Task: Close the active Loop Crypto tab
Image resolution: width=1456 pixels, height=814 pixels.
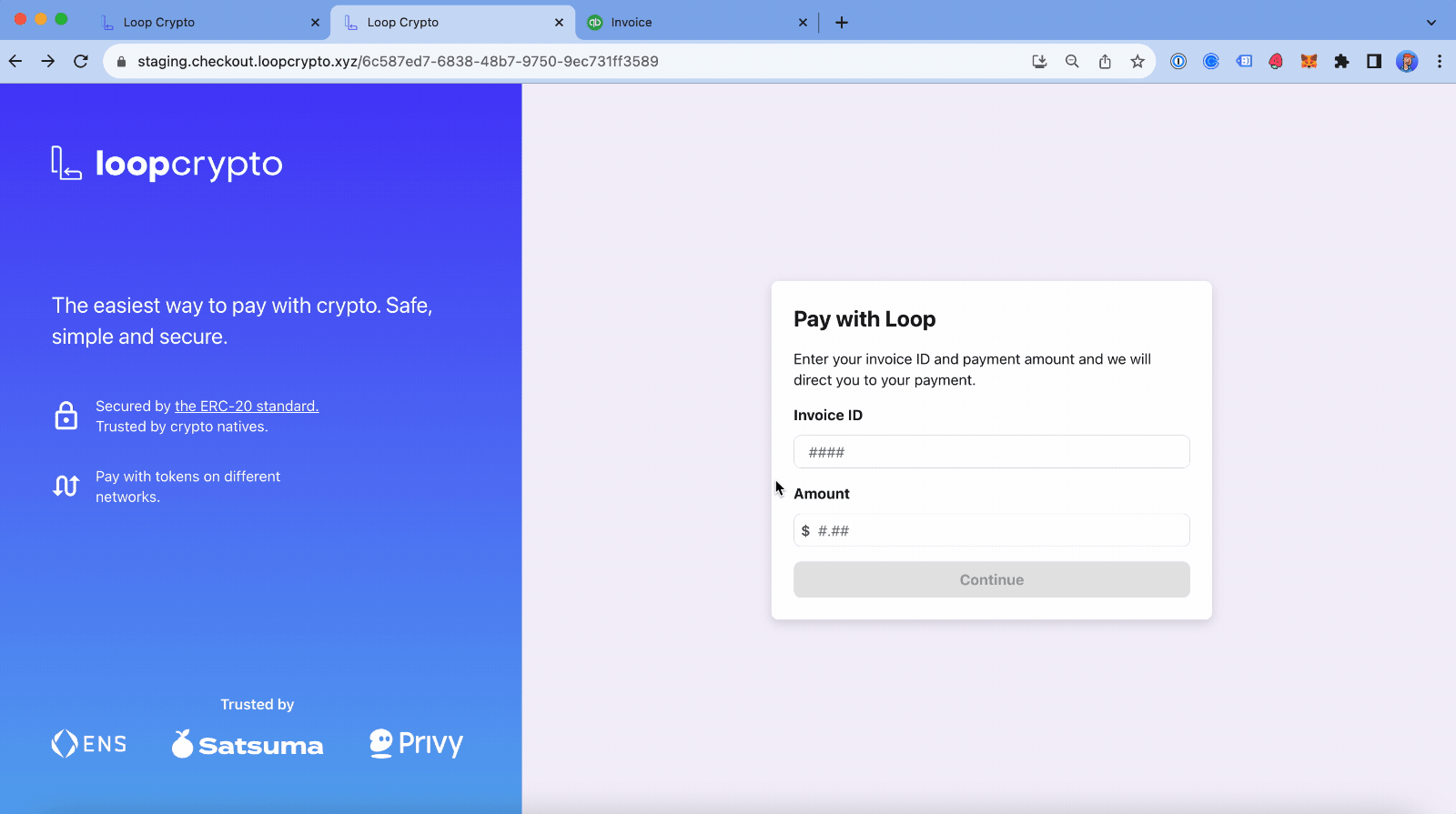Action: coord(559,22)
